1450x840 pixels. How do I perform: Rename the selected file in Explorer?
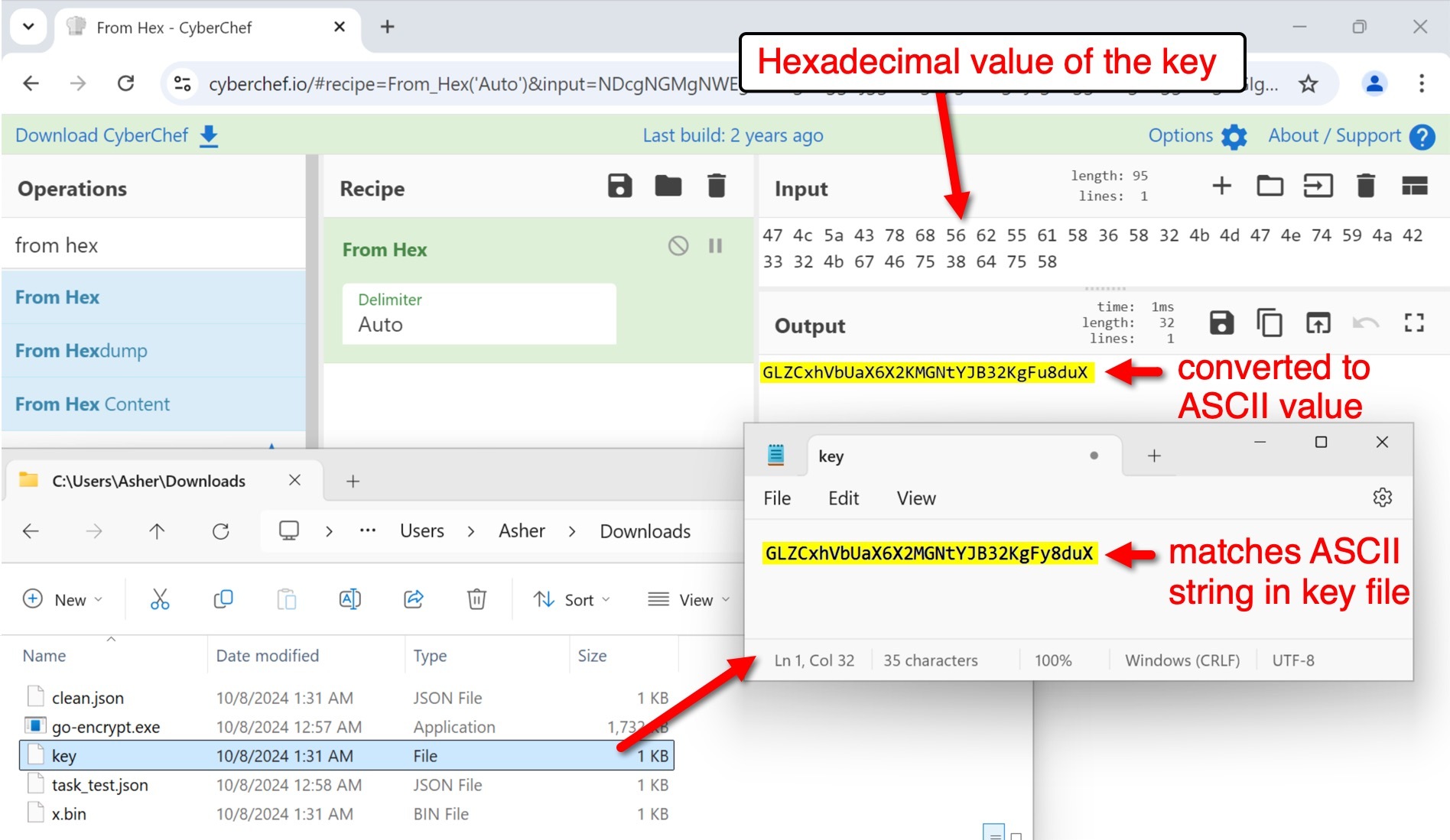[349, 599]
